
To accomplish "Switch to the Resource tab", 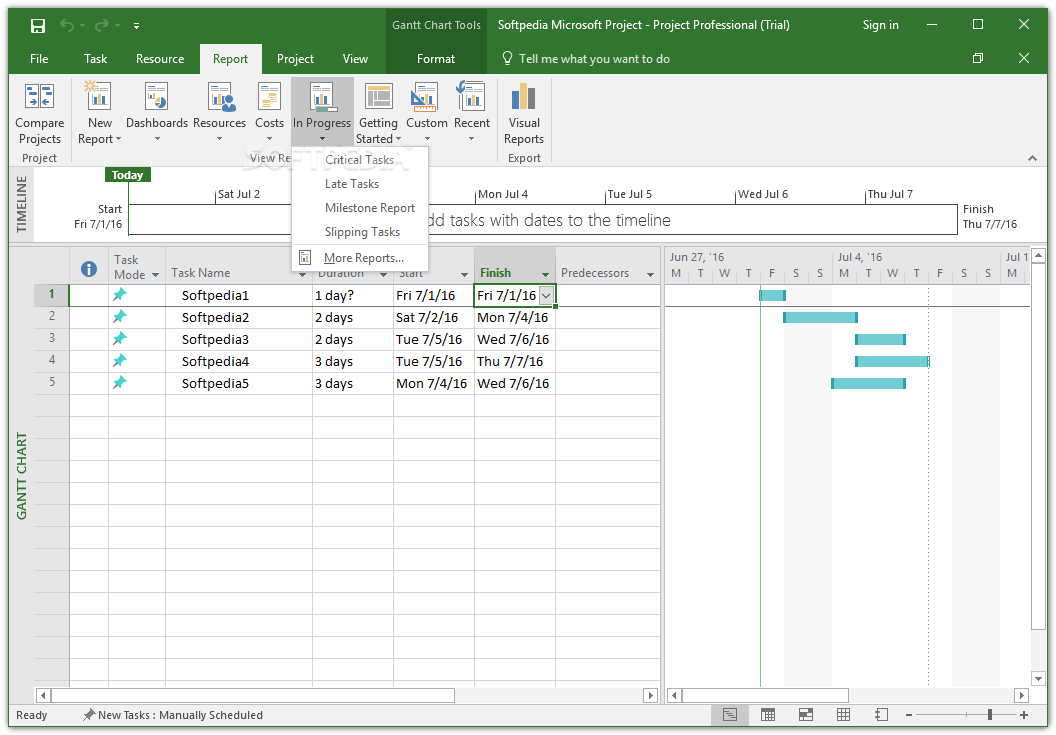I will coord(160,59).
